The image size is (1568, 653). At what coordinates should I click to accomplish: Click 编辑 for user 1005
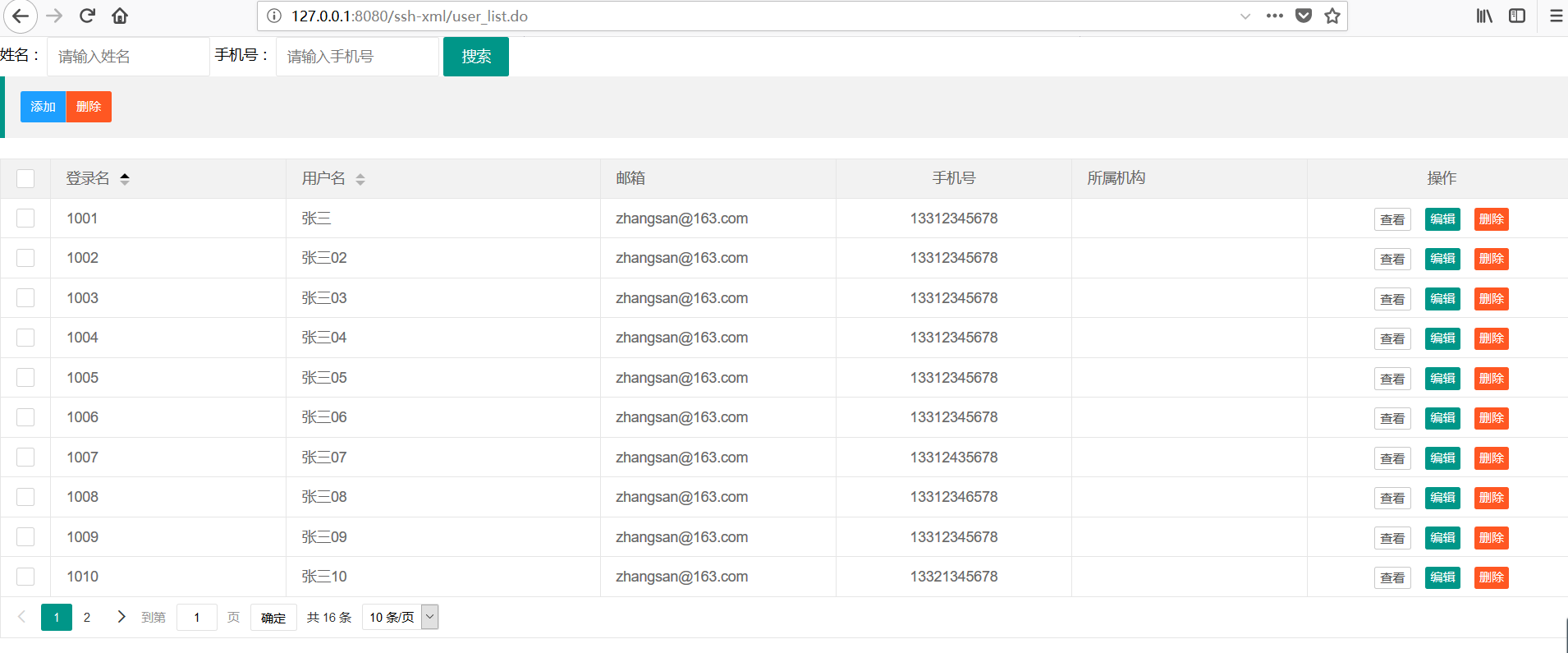[x=1442, y=379]
